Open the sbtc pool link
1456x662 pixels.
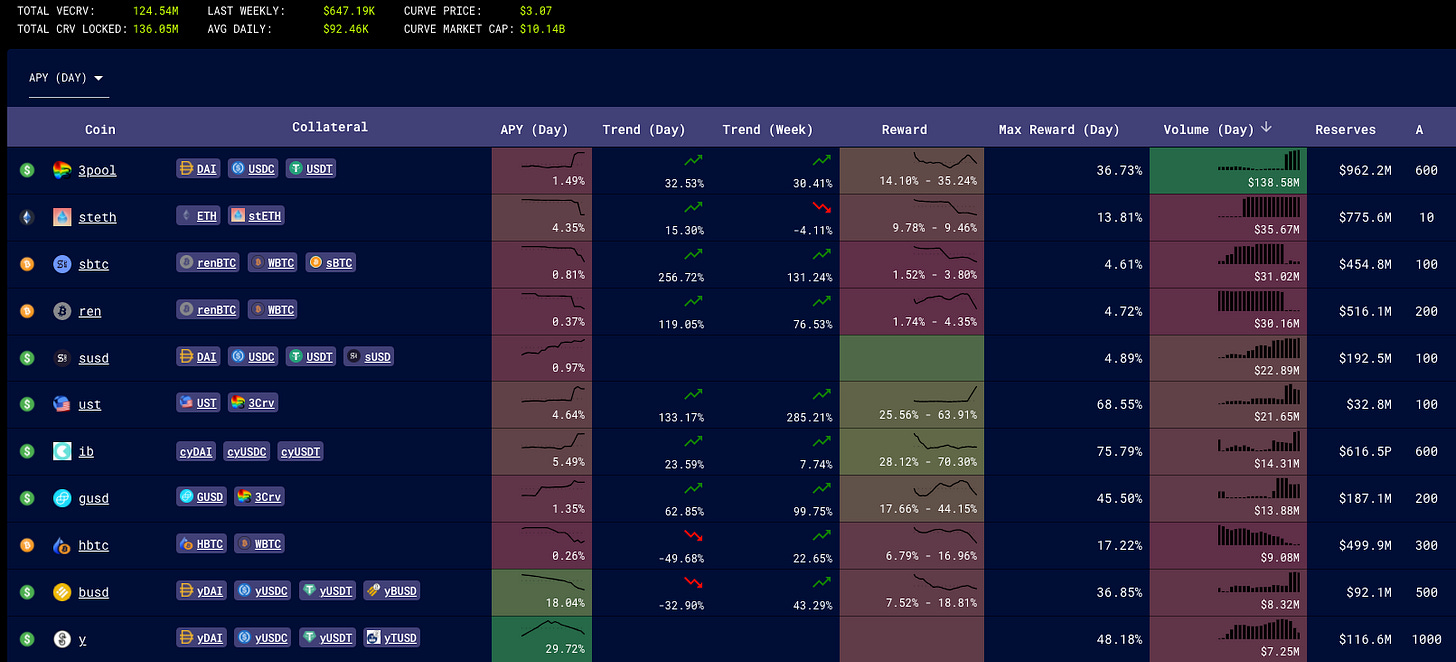tap(93, 264)
